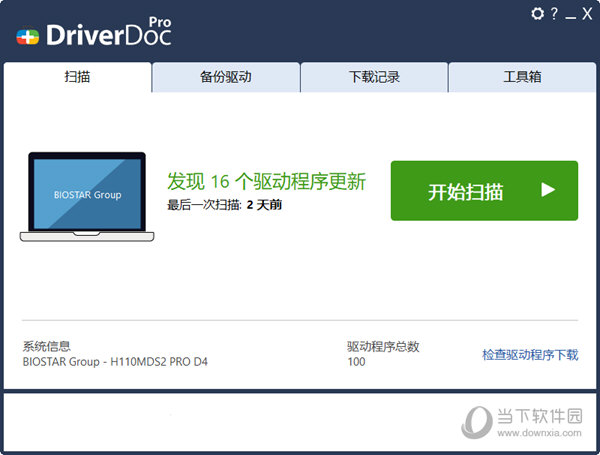The width and height of the screenshot is (600, 455).
Task: Start scanning with the 开始扫描 button
Action: point(484,191)
